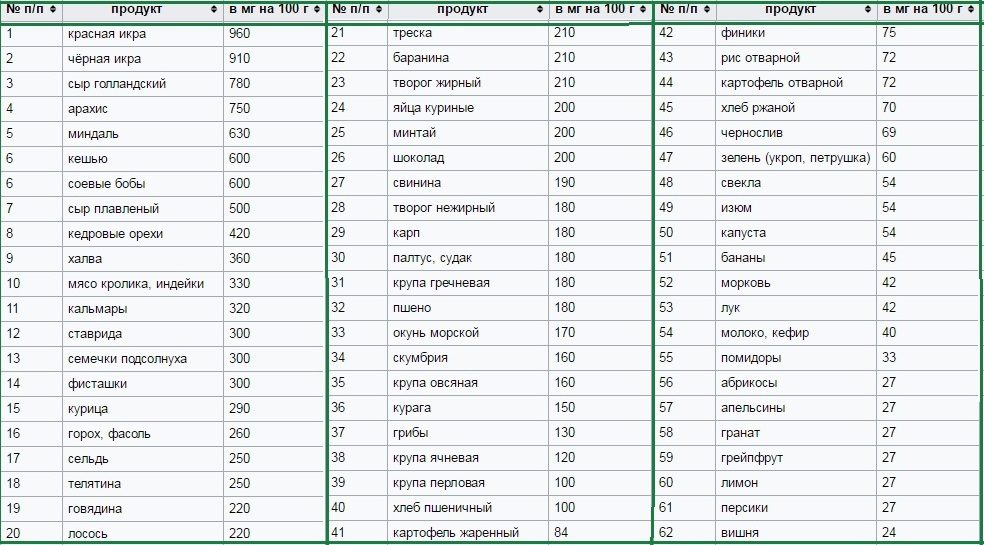The width and height of the screenshot is (984, 545).
Task: Select мясо кролика, индейки cell
Action: pos(143,284)
